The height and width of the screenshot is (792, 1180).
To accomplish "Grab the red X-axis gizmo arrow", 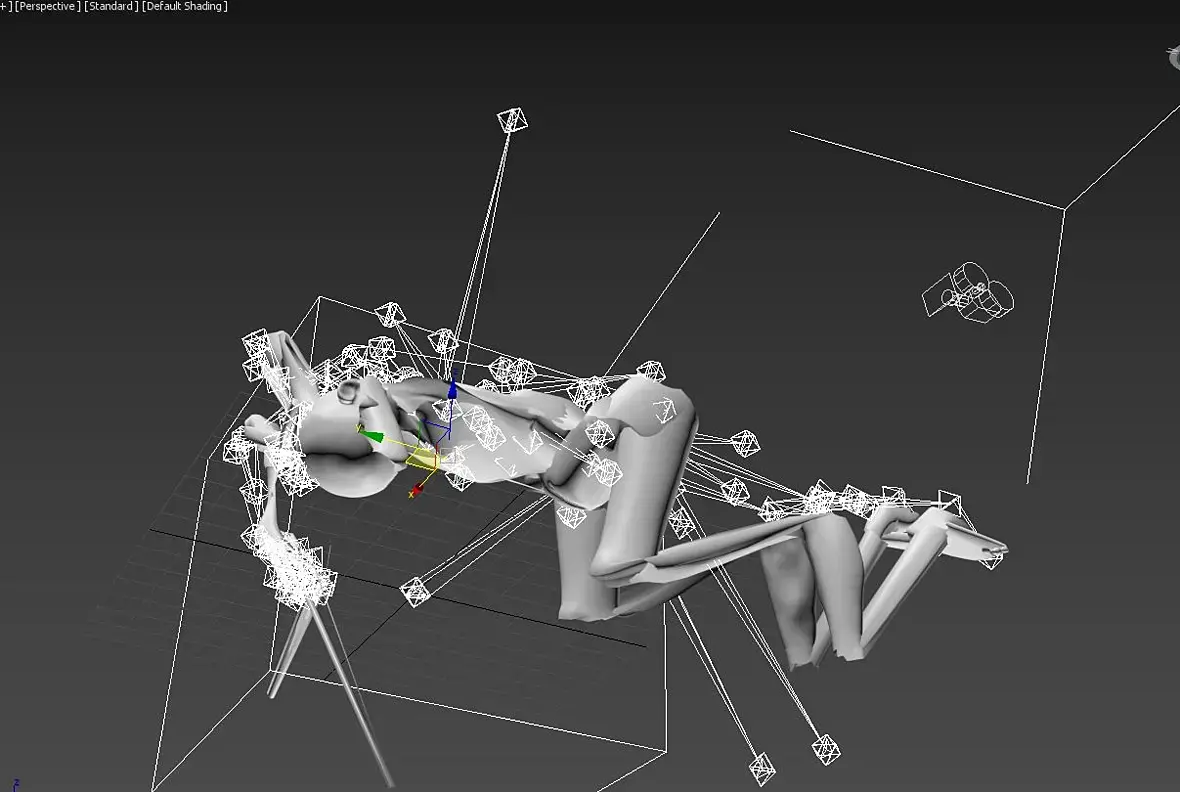I will click(x=416, y=490).
